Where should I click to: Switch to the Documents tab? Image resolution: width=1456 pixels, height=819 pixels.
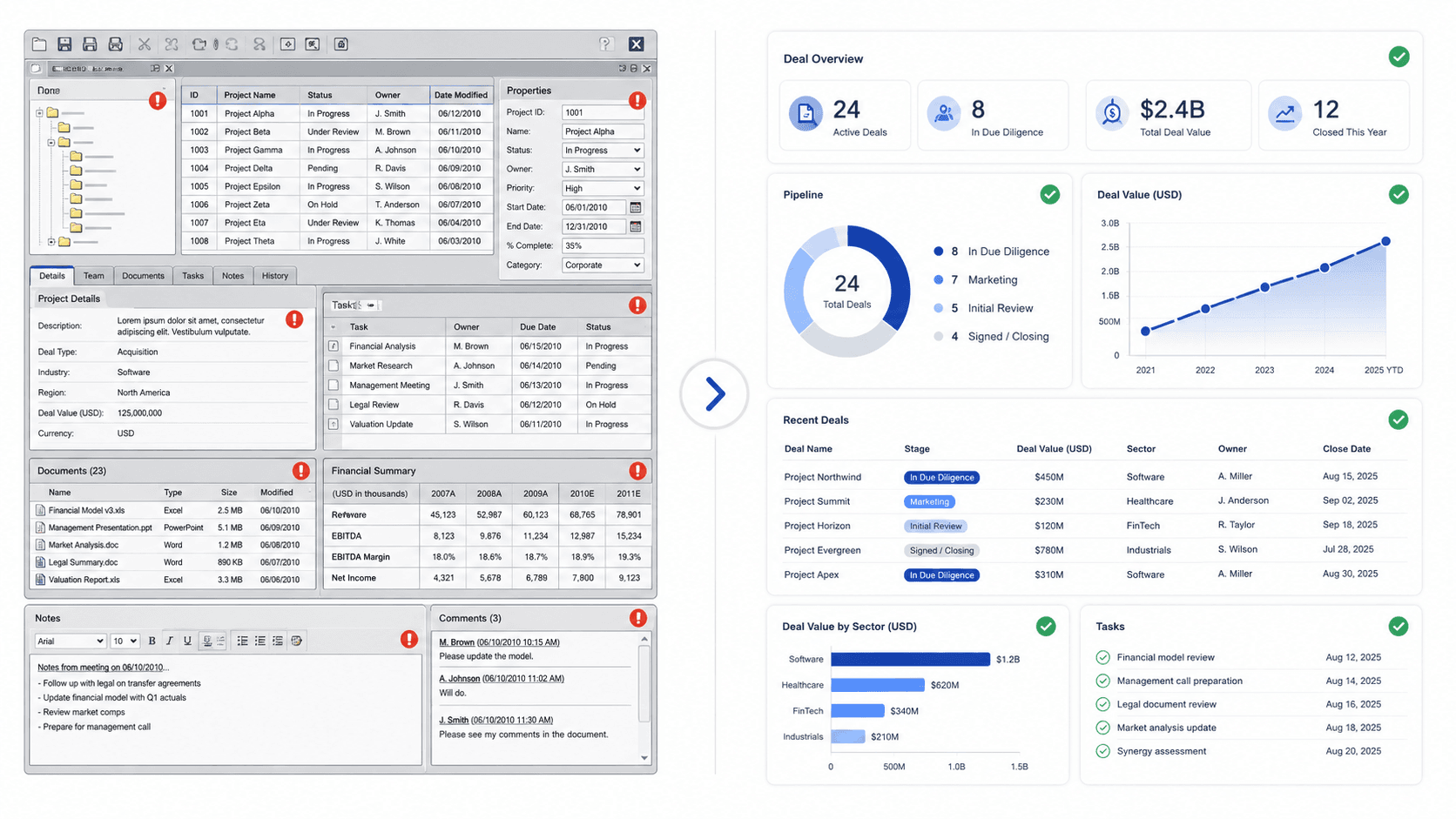143,276
